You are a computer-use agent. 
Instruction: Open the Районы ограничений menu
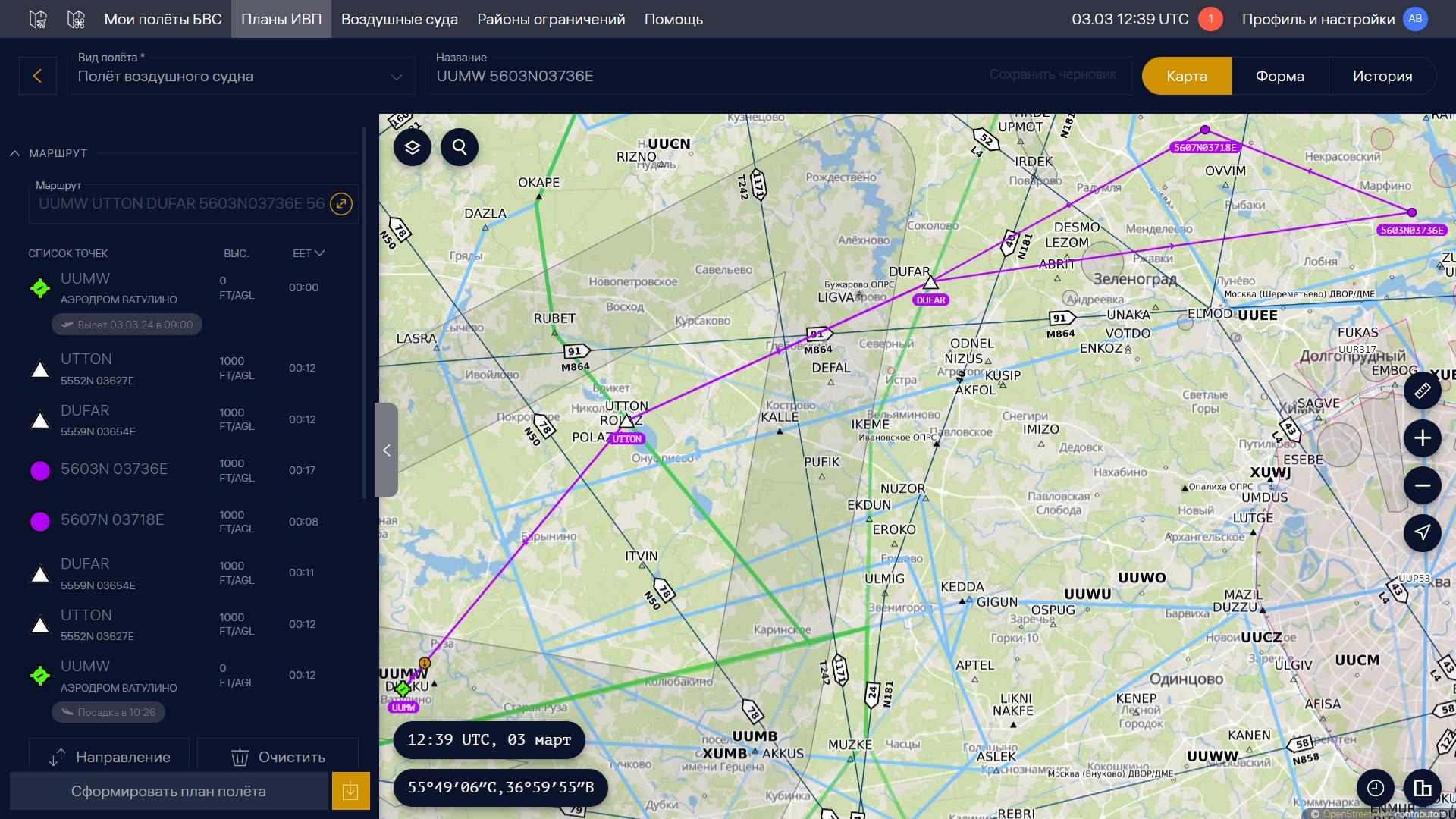pos(551,19)
